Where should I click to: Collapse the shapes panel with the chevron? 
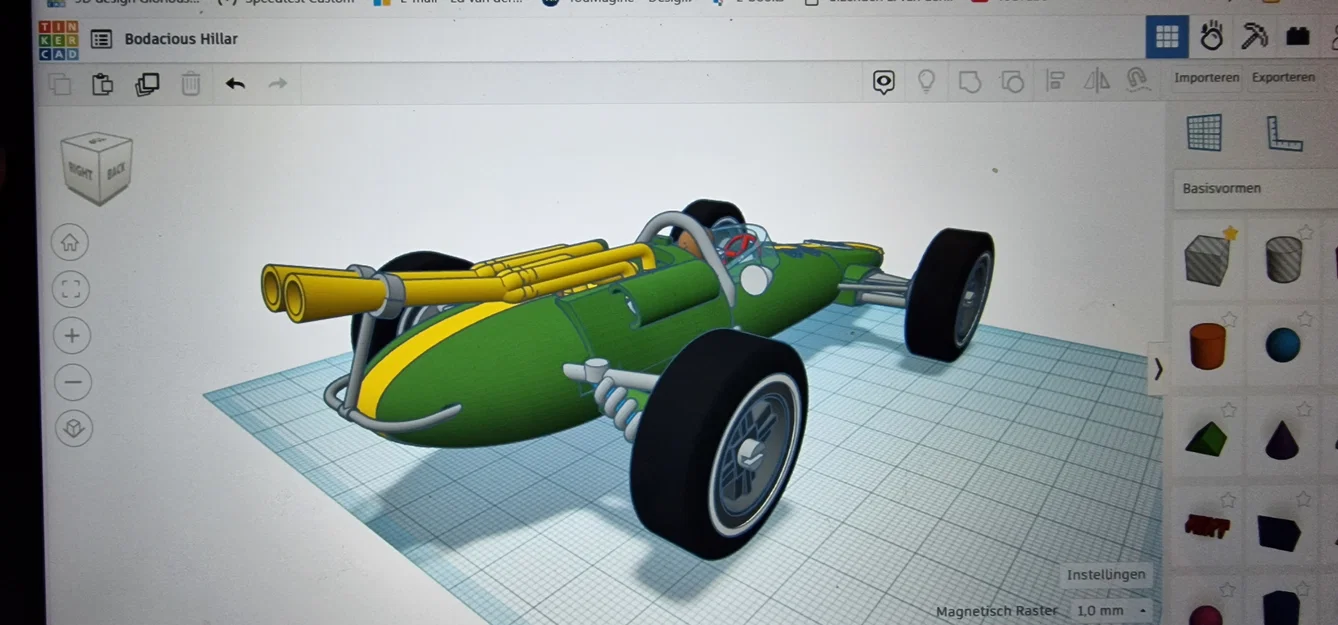tap(1158, 370)
